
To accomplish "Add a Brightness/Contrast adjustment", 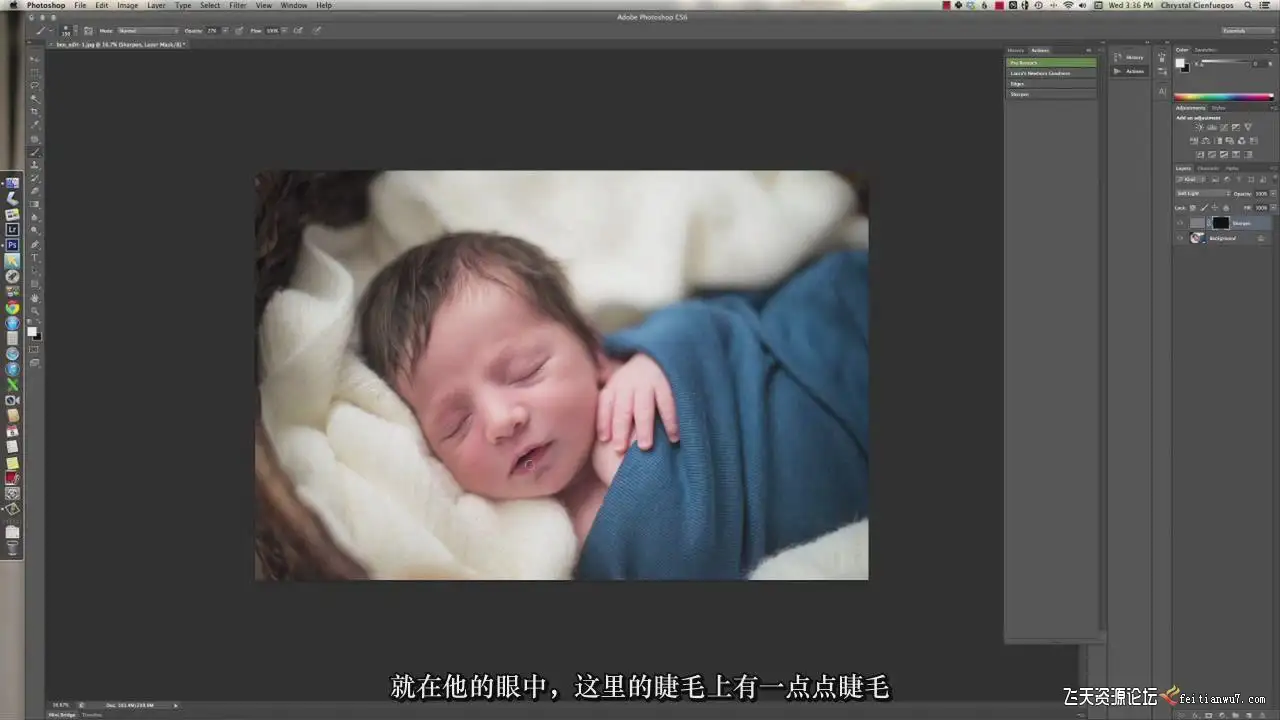I will click(1198, 127).
